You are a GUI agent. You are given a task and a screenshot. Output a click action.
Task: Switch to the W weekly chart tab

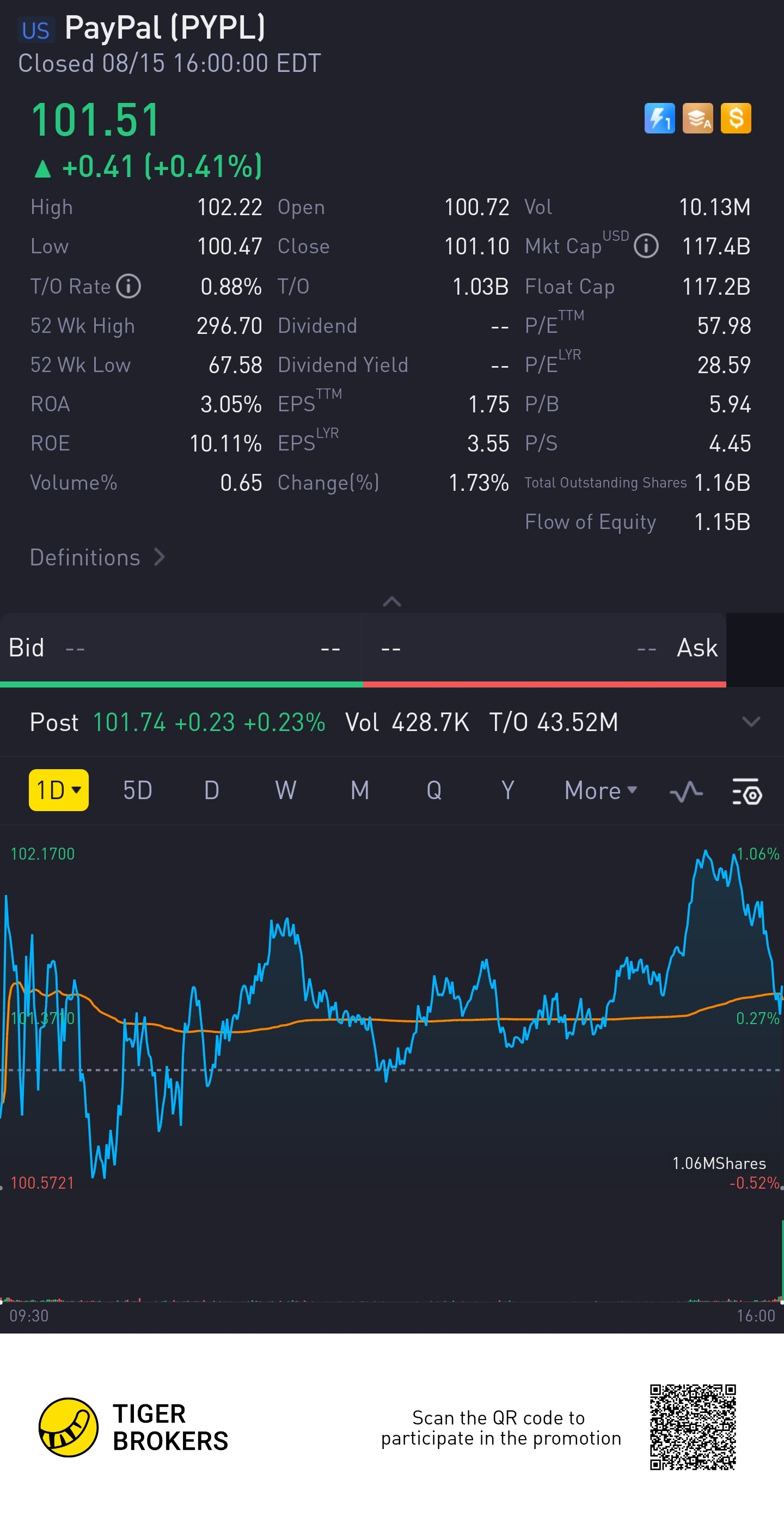(286, 790)
